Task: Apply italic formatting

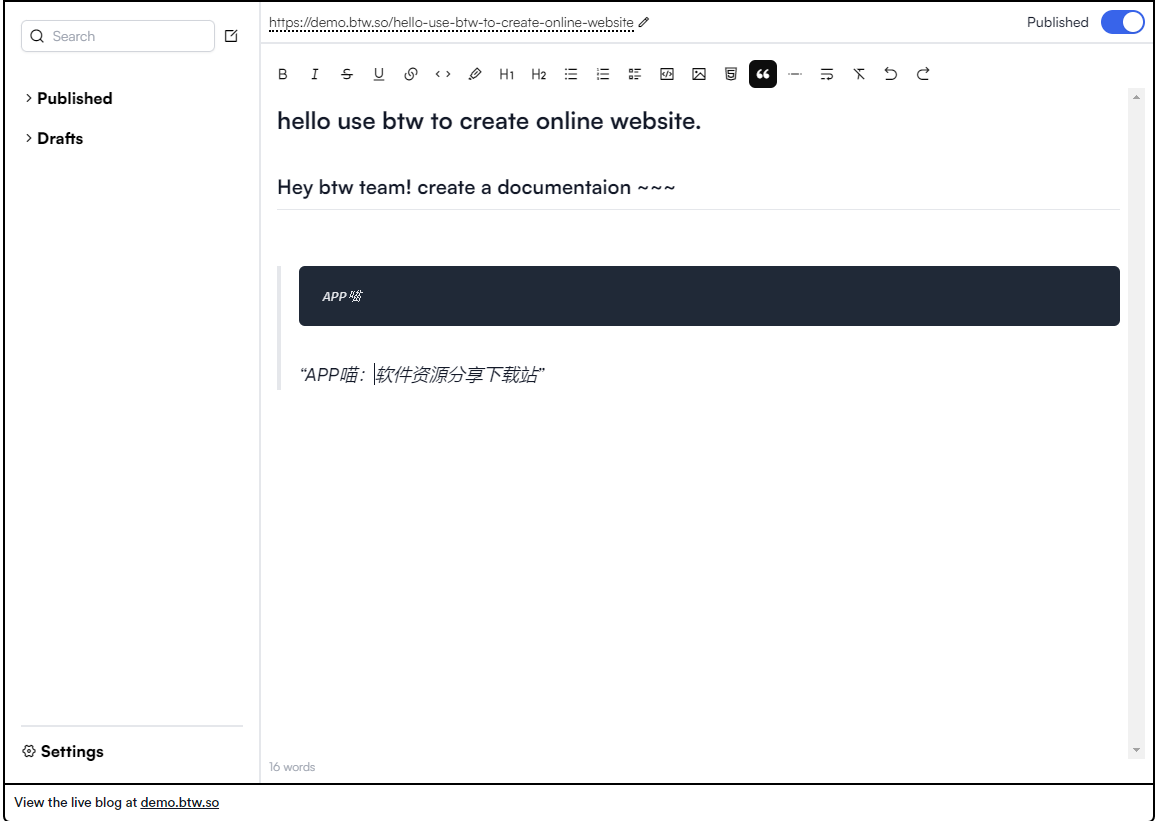Action: 315,74
